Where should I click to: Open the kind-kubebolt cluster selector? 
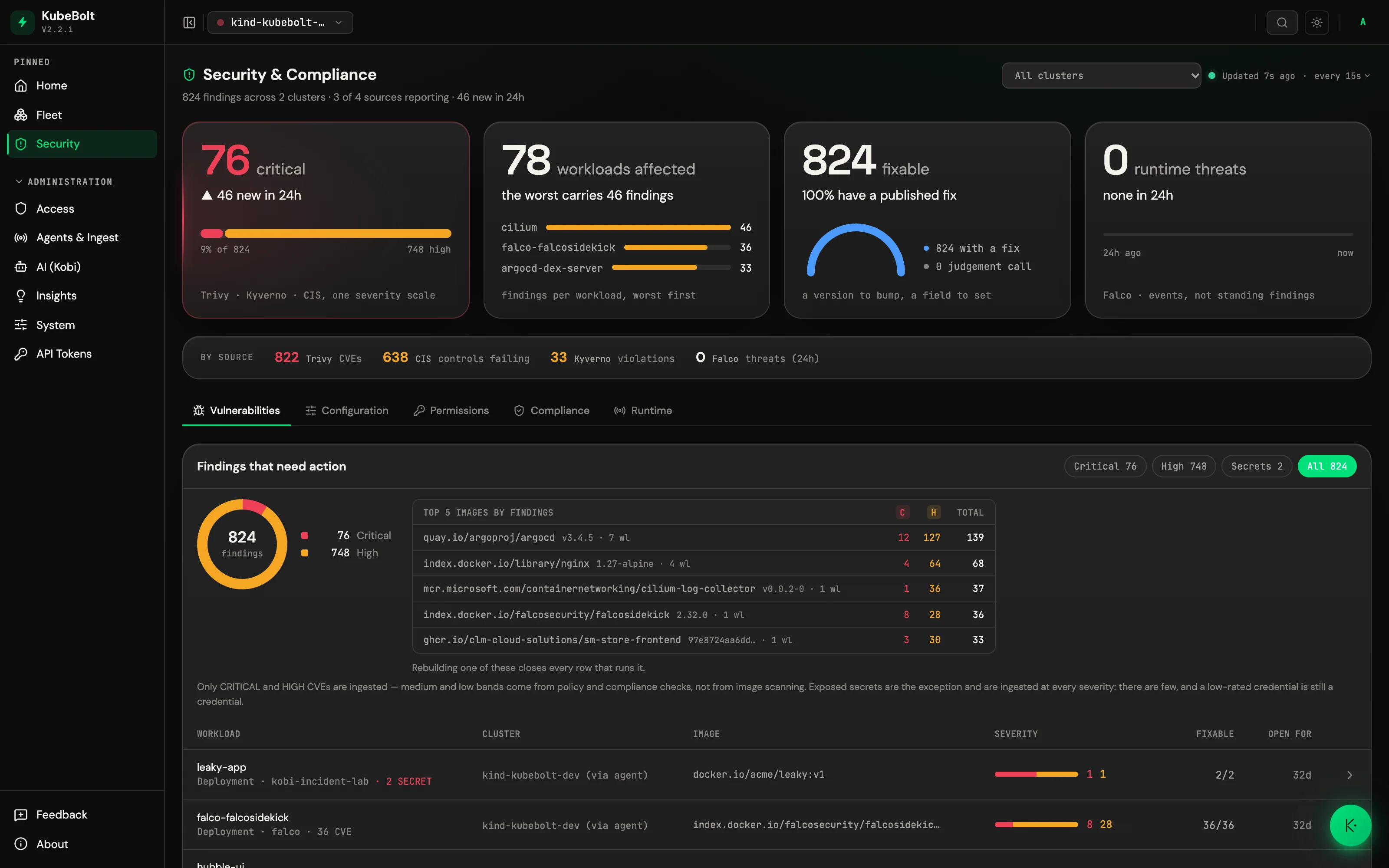click(280, 23)
